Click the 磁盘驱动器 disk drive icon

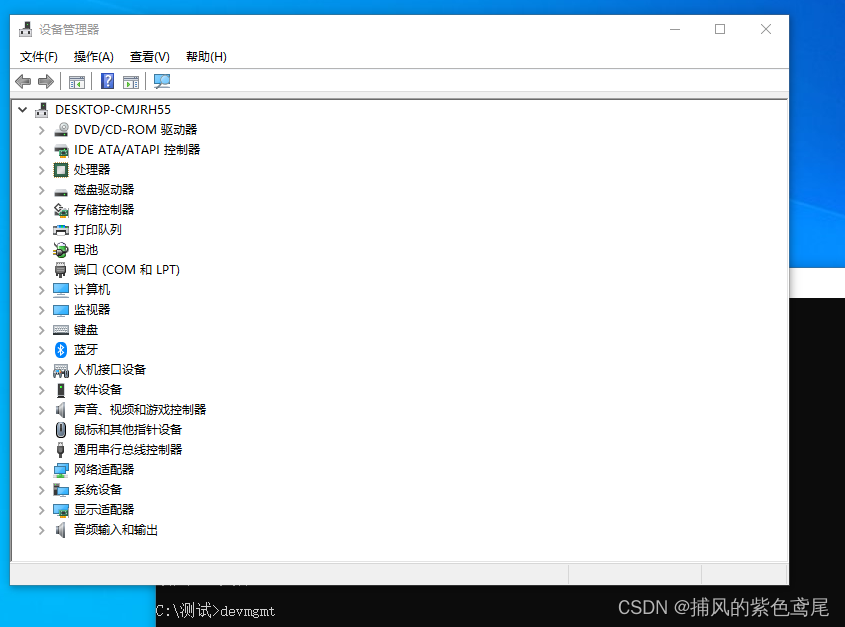61,190
